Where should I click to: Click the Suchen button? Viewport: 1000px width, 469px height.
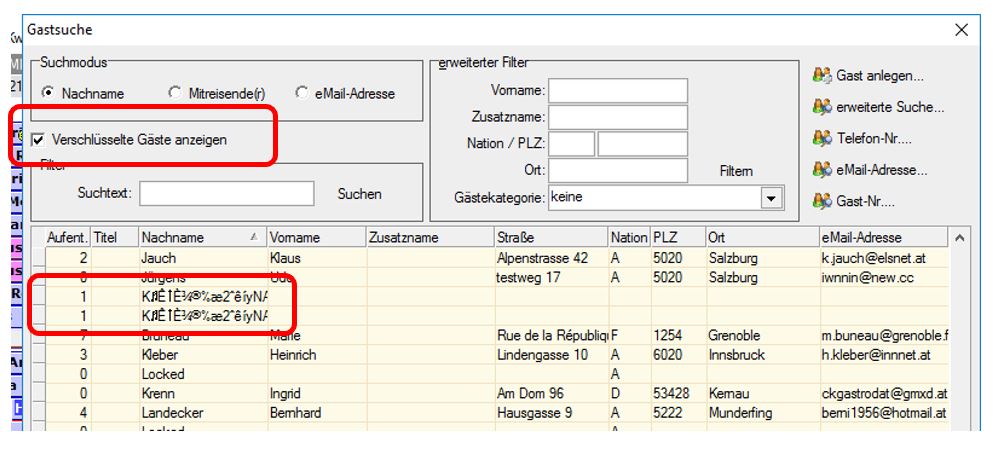[x=360, y=194]
